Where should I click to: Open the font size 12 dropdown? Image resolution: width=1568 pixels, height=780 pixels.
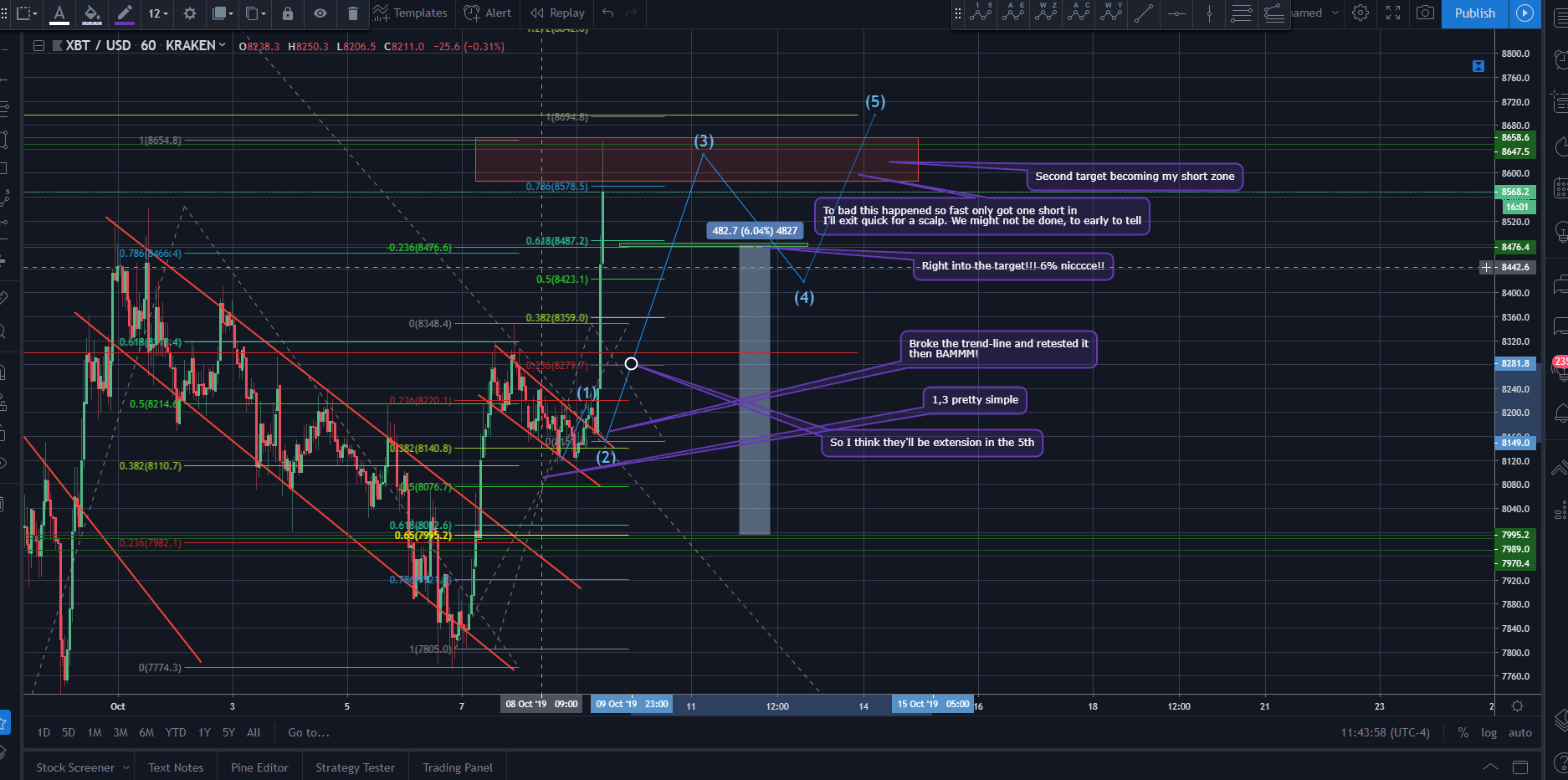coord(158,13)
